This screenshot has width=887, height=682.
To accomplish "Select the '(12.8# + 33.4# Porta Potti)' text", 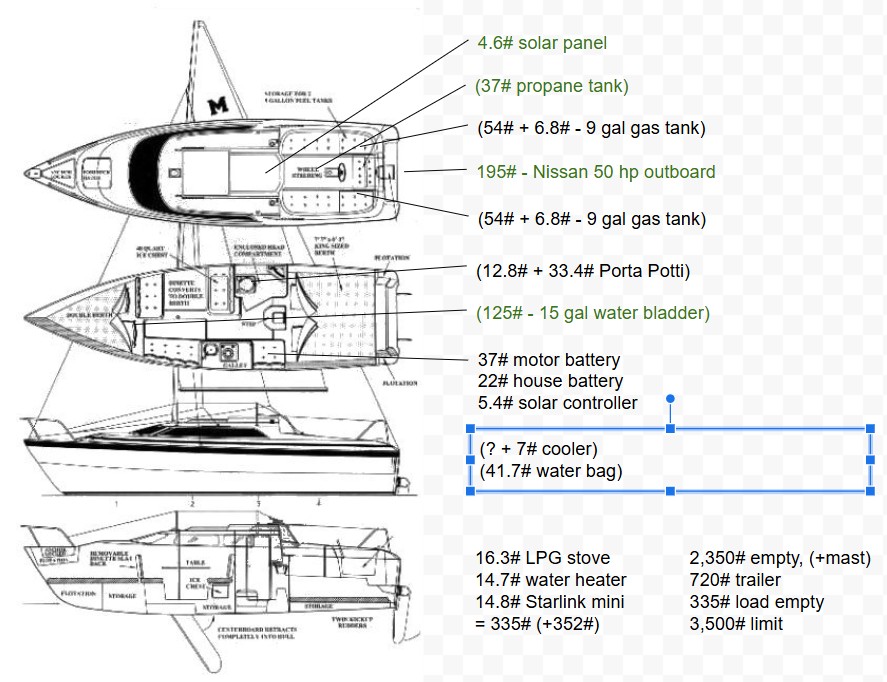I will (583, 270).
